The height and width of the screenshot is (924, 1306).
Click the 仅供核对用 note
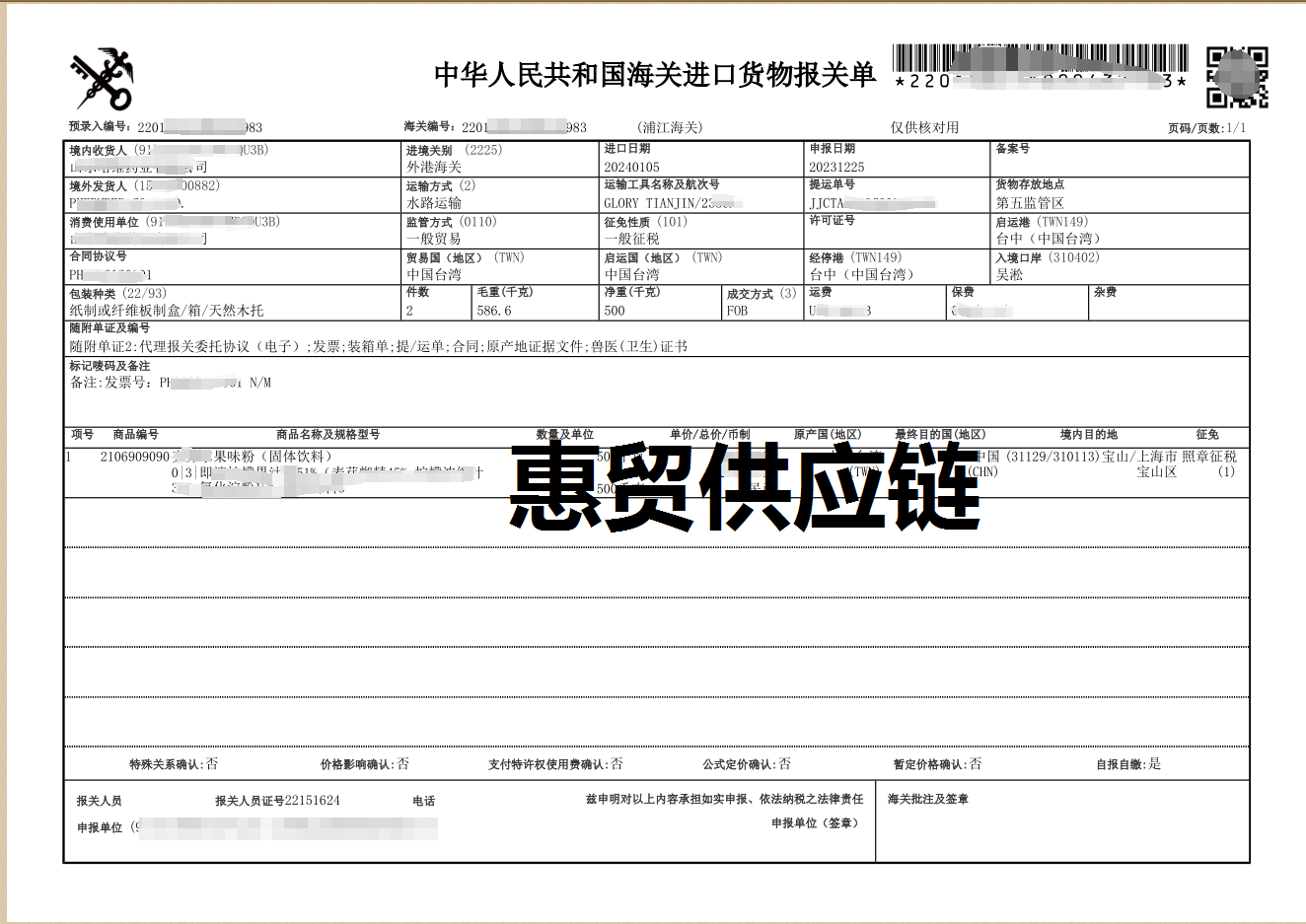[924, 127]
